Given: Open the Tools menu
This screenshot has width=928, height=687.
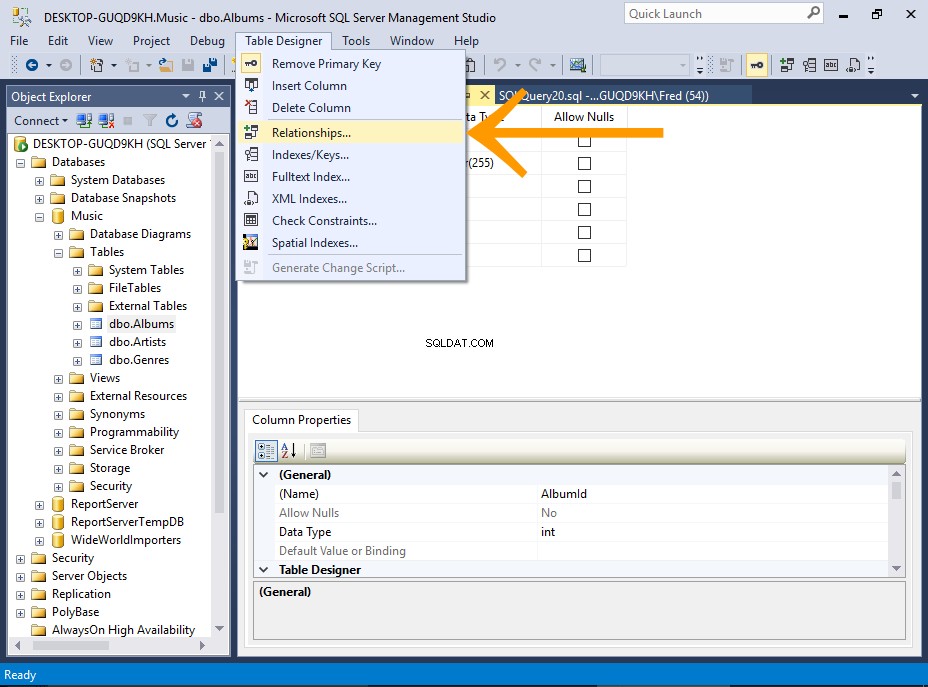Looking at the screenshot, I should tap(356, 41).
